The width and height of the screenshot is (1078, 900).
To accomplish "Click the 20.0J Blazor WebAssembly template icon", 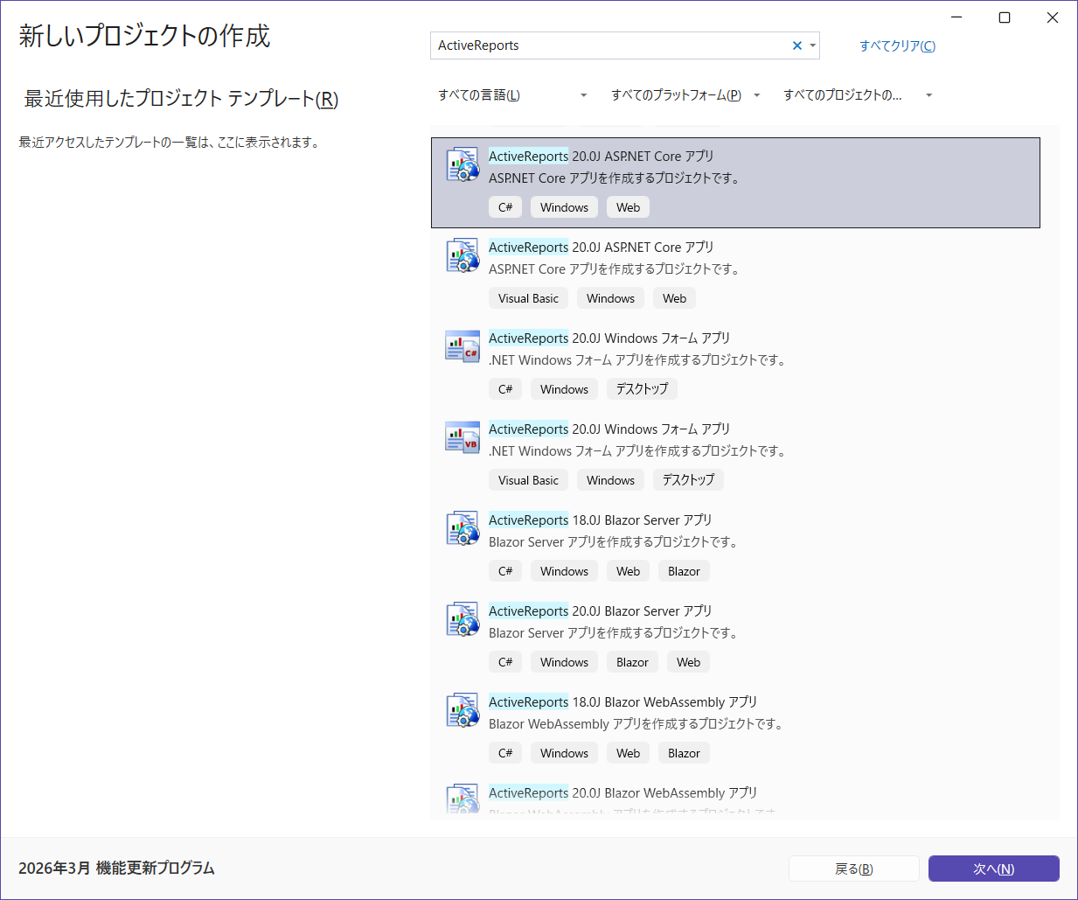I will (462, 799).
